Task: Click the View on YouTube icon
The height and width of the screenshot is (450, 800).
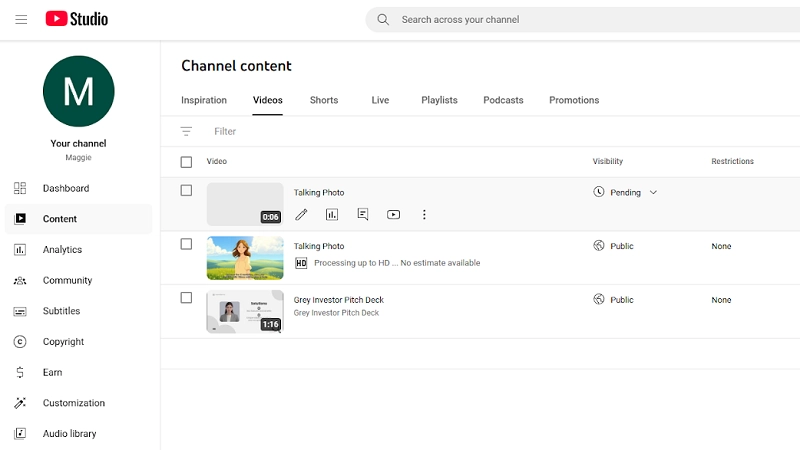Action: coord(393,214)
